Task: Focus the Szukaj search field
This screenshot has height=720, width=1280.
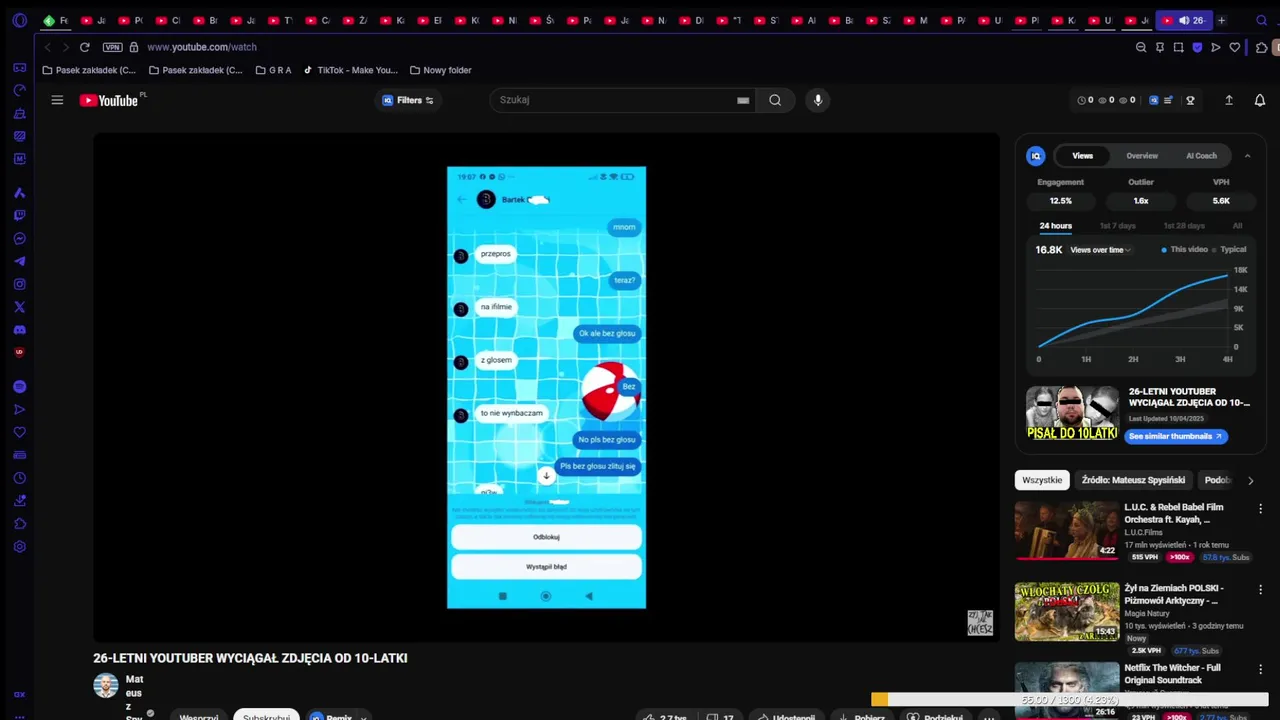Action: point(614,100)
